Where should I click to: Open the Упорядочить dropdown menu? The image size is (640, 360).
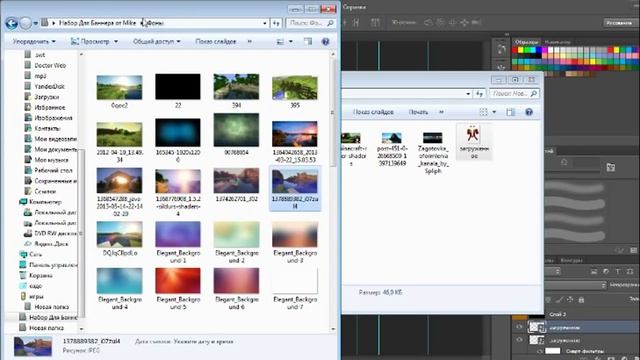tap(34, 42)
